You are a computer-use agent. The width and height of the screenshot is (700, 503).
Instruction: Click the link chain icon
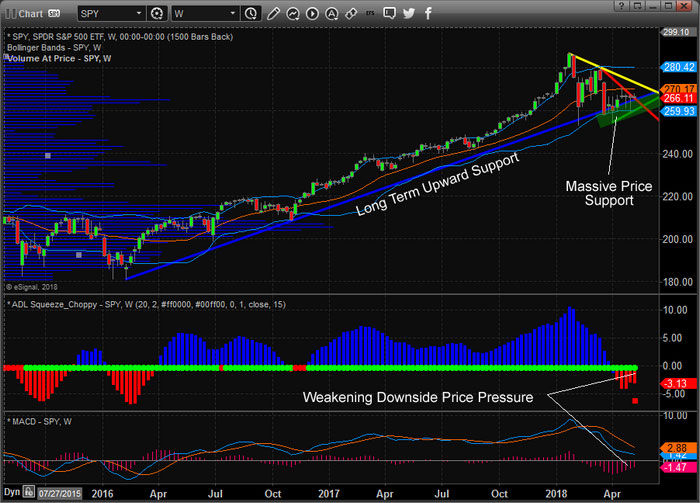point(351,14)
